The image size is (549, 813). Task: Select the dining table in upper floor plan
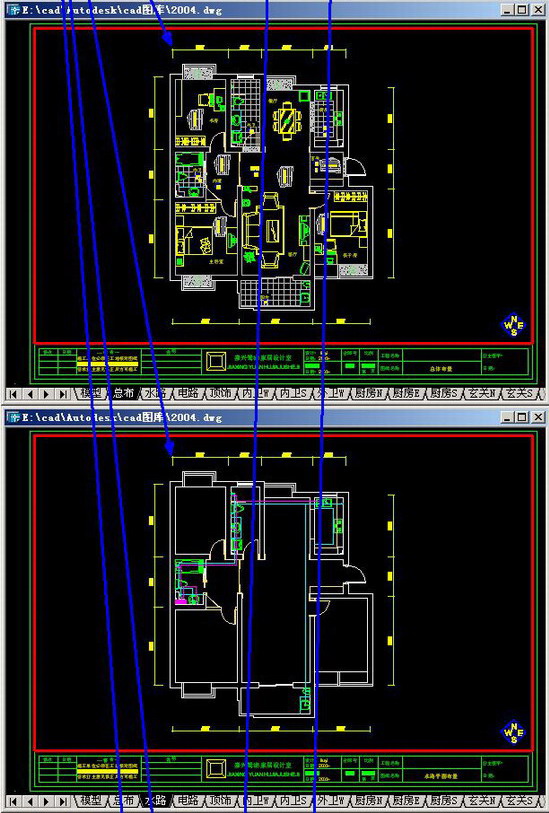[288, 122]
